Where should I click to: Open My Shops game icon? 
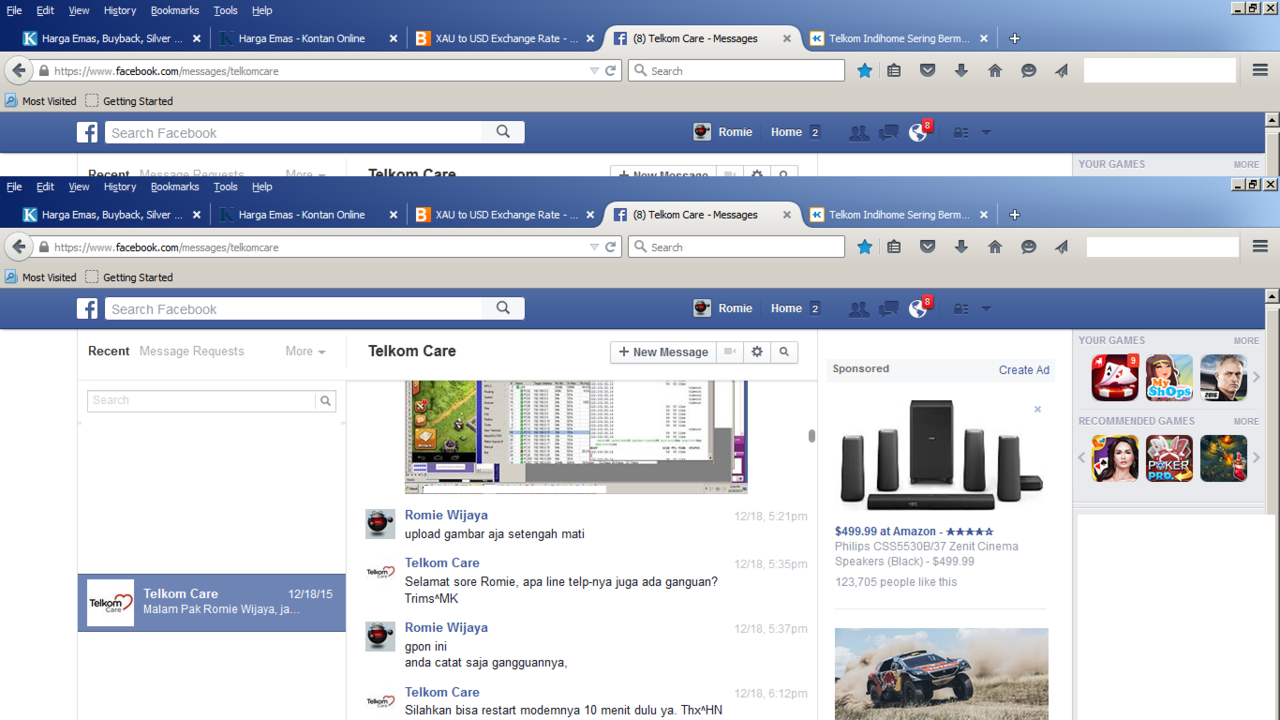tap(1169, 377)
